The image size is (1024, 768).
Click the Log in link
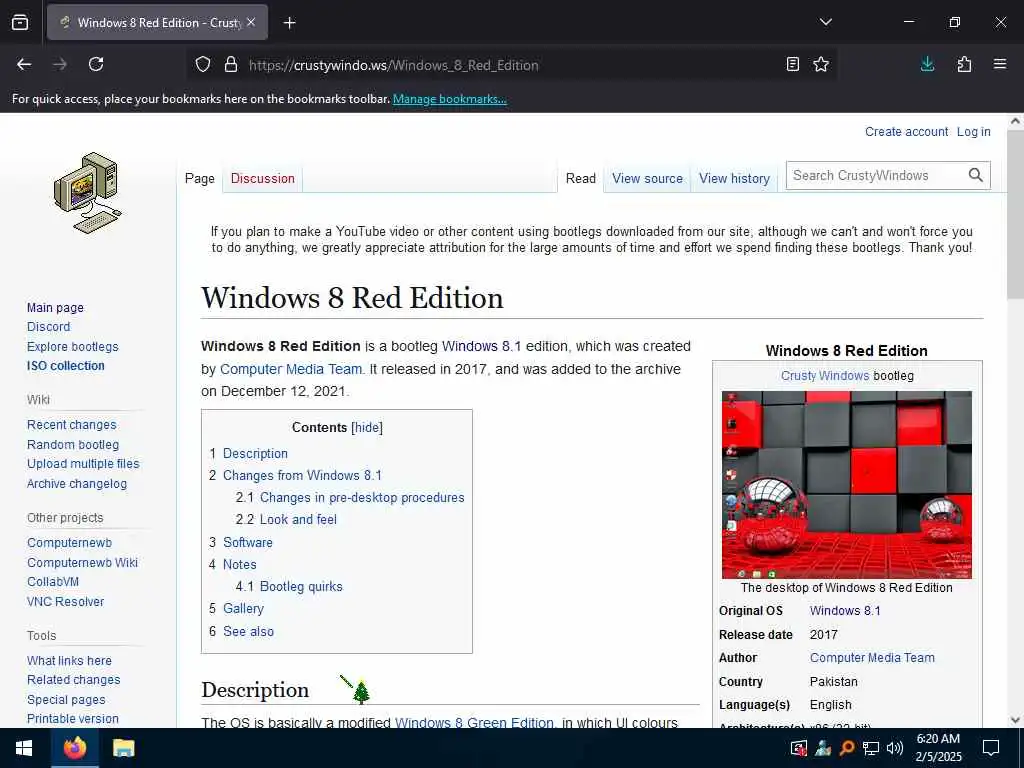pos(974,131)
